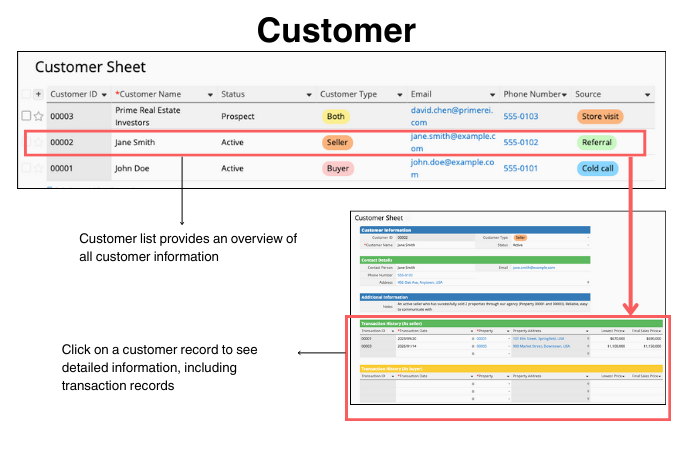Open the Customer Type column dropdown

[399, 94]
